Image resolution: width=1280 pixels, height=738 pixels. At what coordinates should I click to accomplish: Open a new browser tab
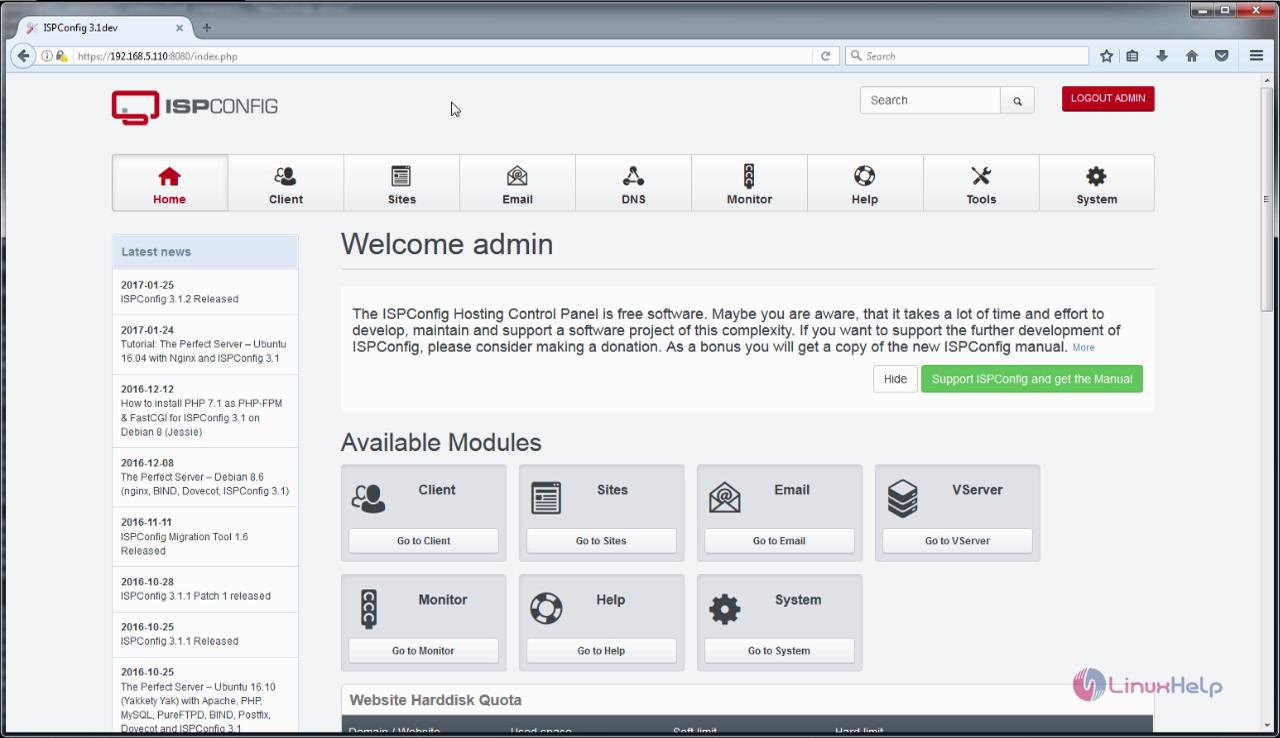click(x=207, y=28)
